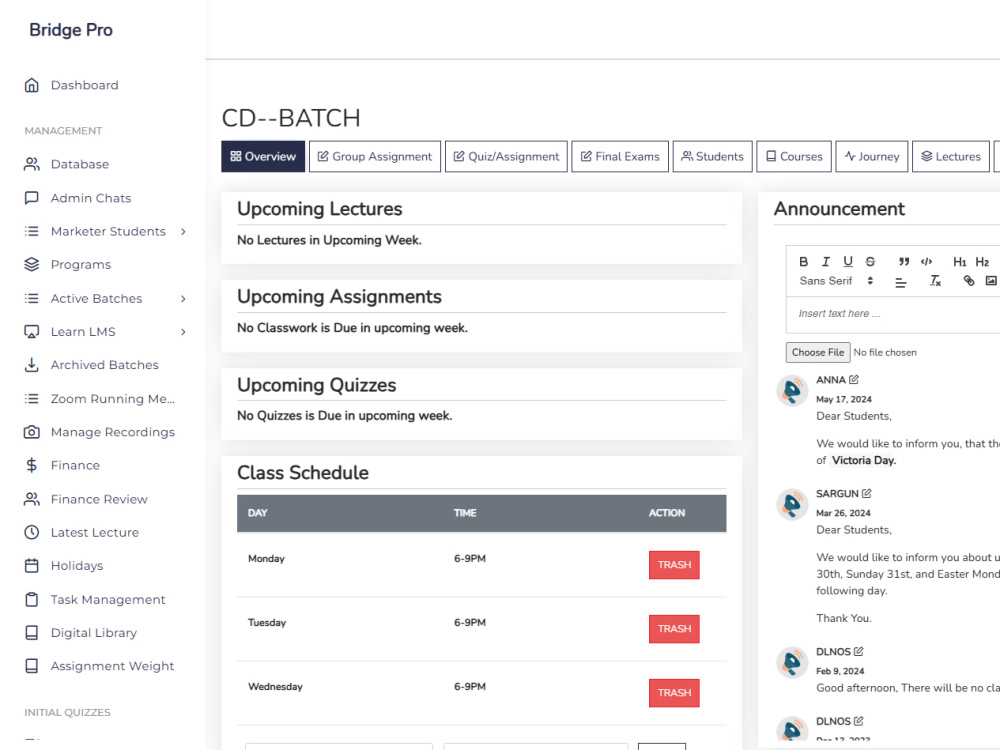Image resolution: width=1000 pixels, height=750 pixels.
Task: Click the Tuesday day cell
Action: pos(267,622)
